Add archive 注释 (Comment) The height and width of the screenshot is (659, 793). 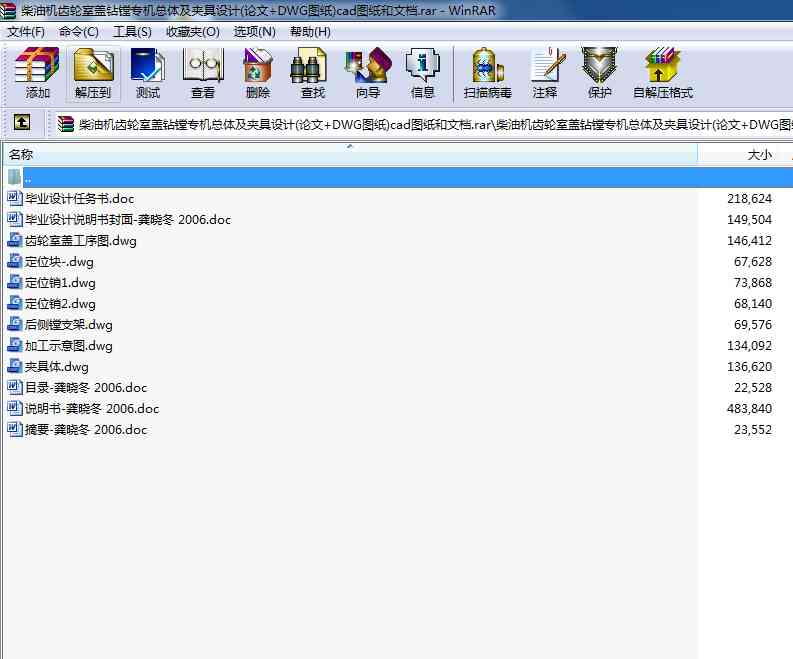point(545,74)
